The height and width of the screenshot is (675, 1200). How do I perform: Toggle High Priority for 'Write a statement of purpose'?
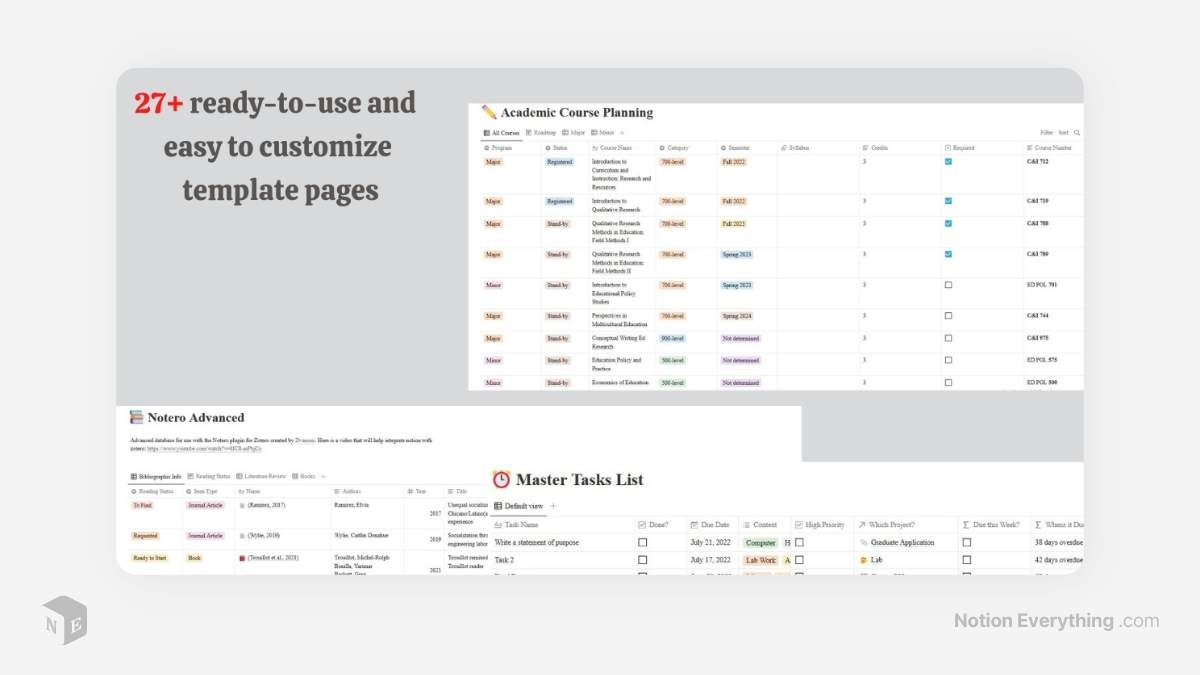[x=799, y=542]
